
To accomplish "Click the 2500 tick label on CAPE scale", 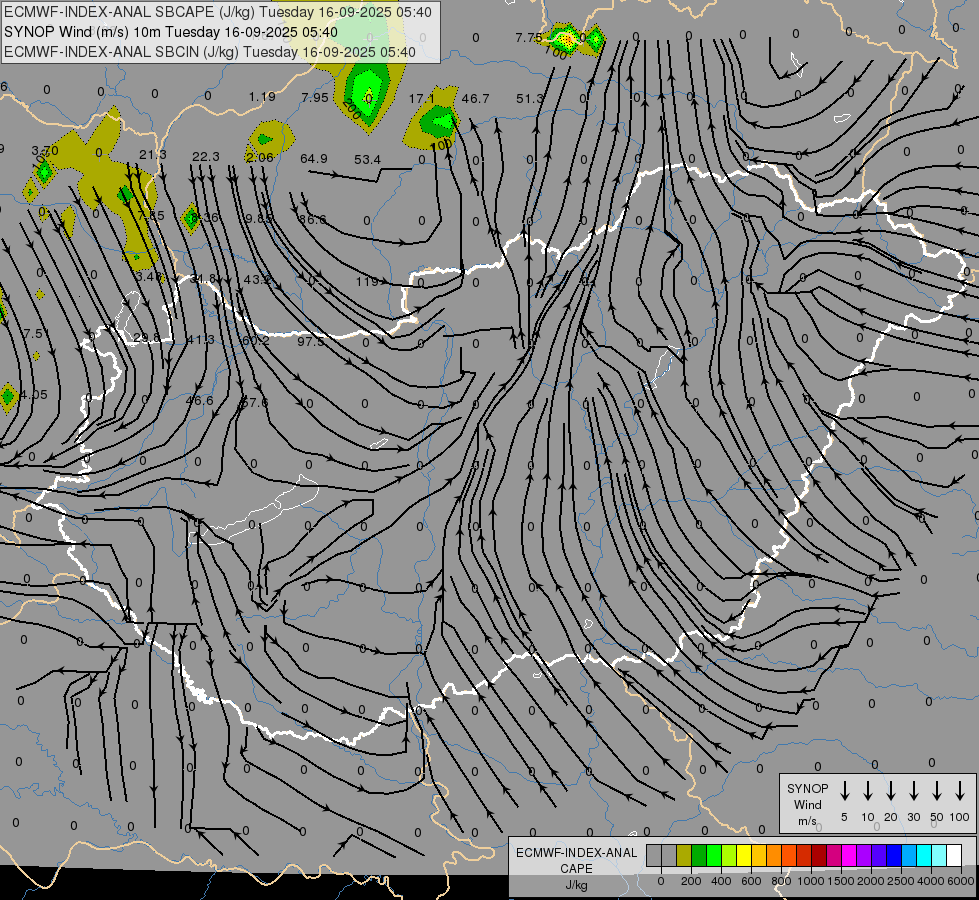I will 901,881.
